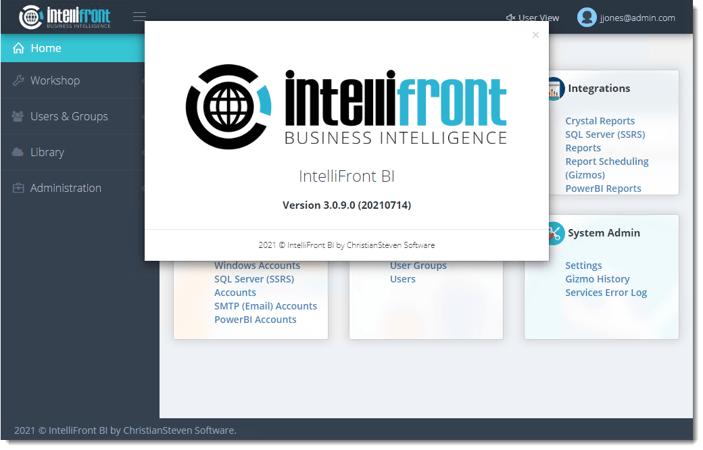Screen dimensions: 703x450
Task: Open the PowerBI Reports link
Action: pos(603,189)
